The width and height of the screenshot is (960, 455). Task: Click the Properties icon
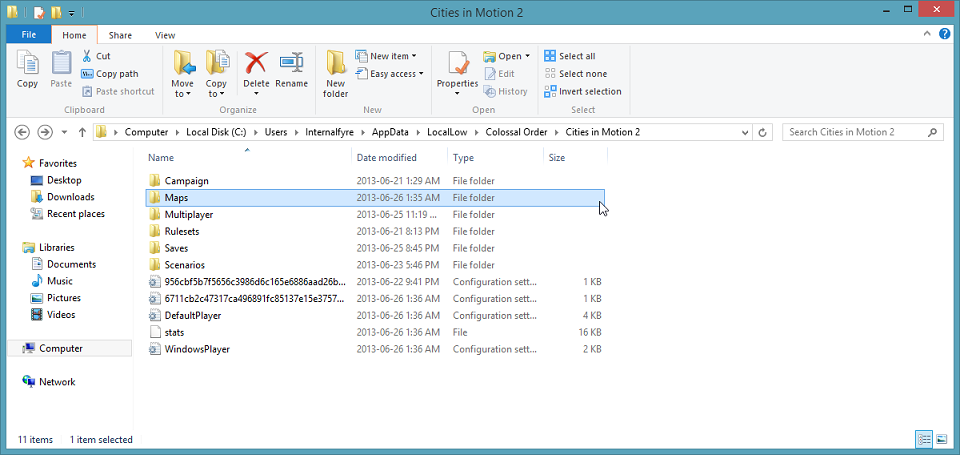pos(457,63)
